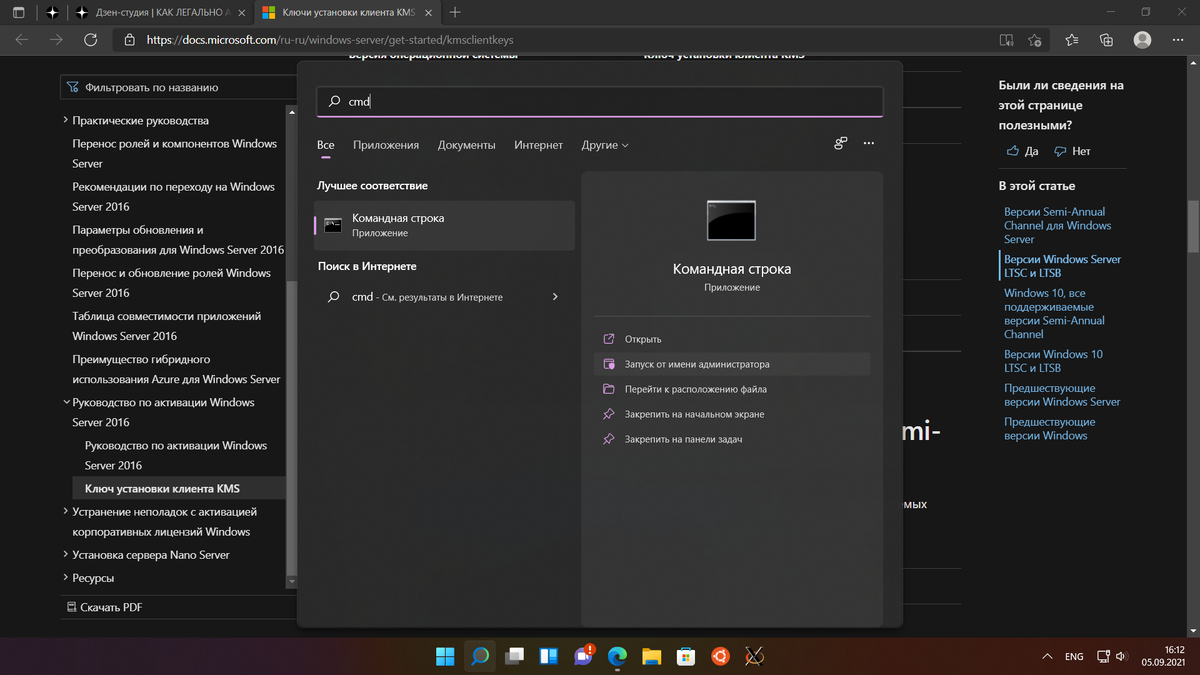Click the Скачать PDF button

pyautogui.click(x=105, y=607)
